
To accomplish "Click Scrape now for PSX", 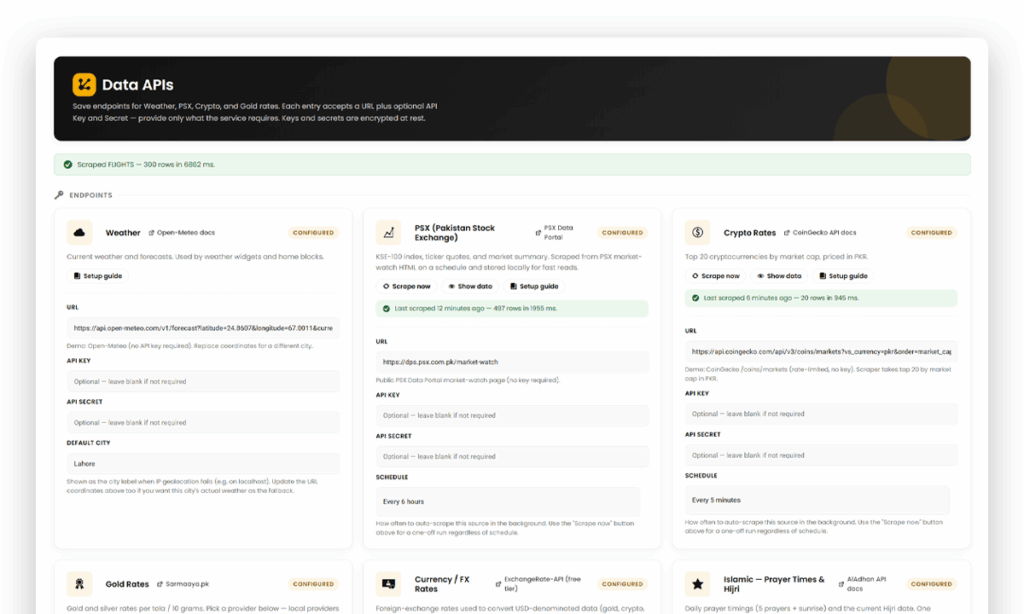I will 406,286.
